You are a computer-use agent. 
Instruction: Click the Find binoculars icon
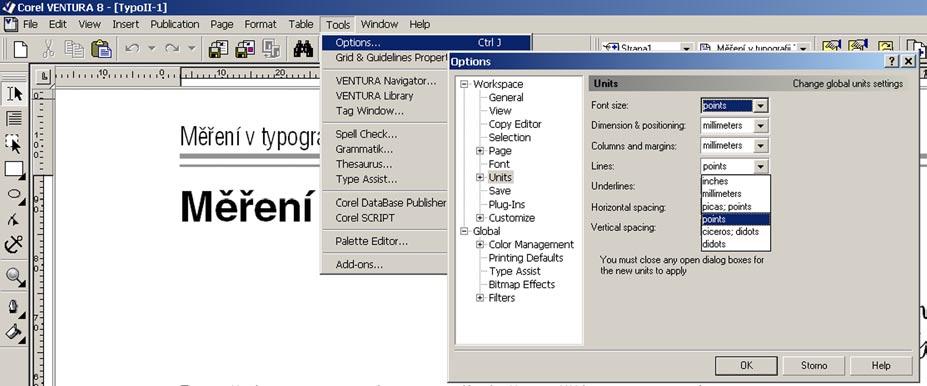(x=303, y=48)
